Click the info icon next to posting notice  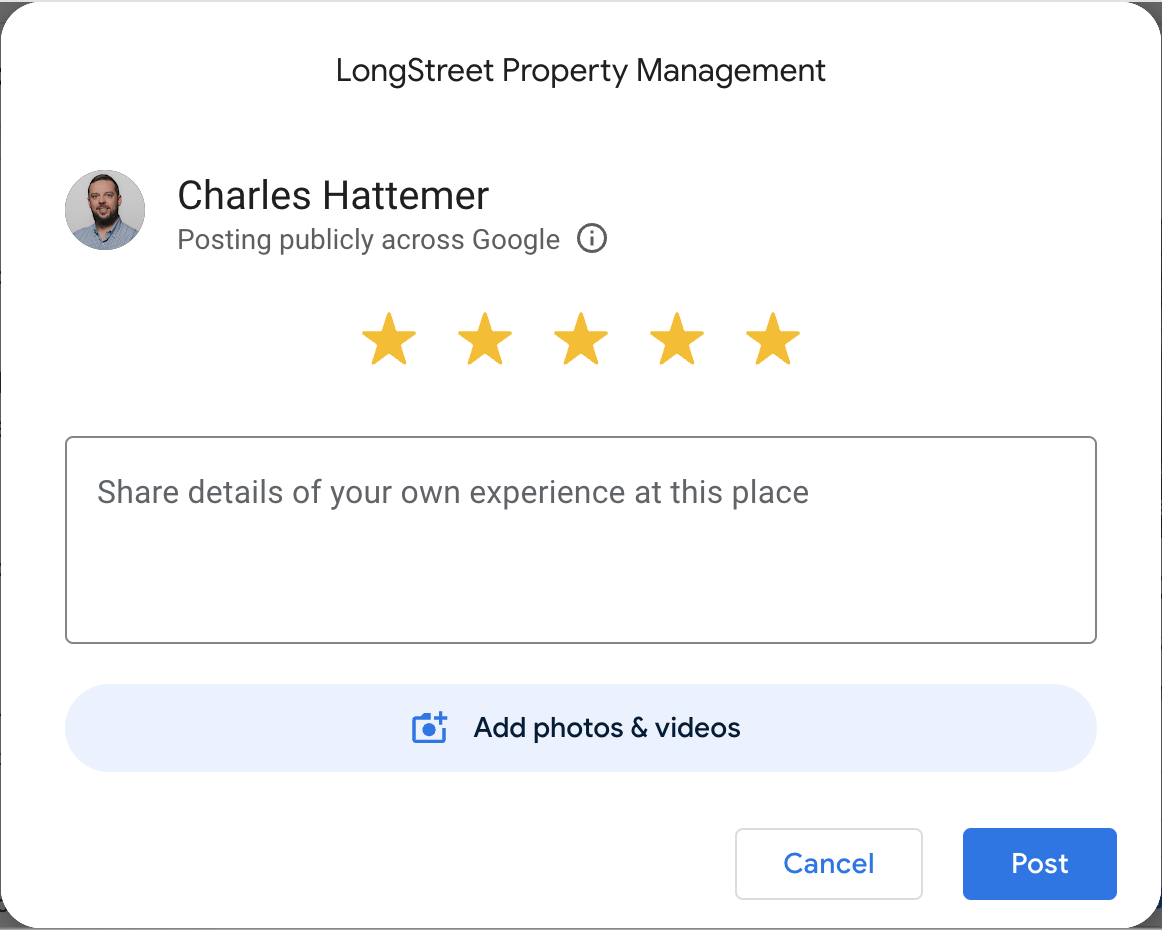[591, 239]
